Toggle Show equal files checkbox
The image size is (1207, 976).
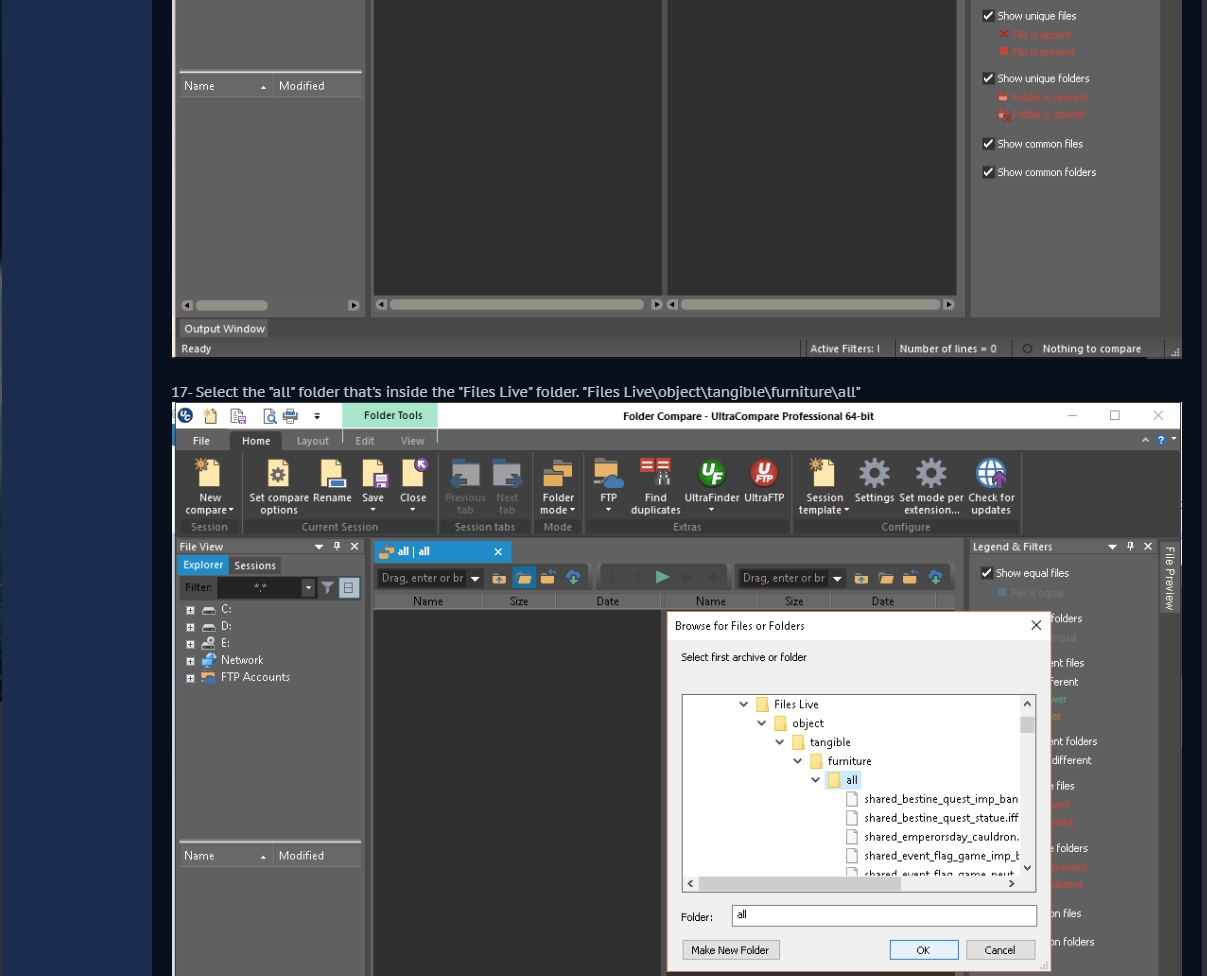pyautogui.click(x=987, y=573)
